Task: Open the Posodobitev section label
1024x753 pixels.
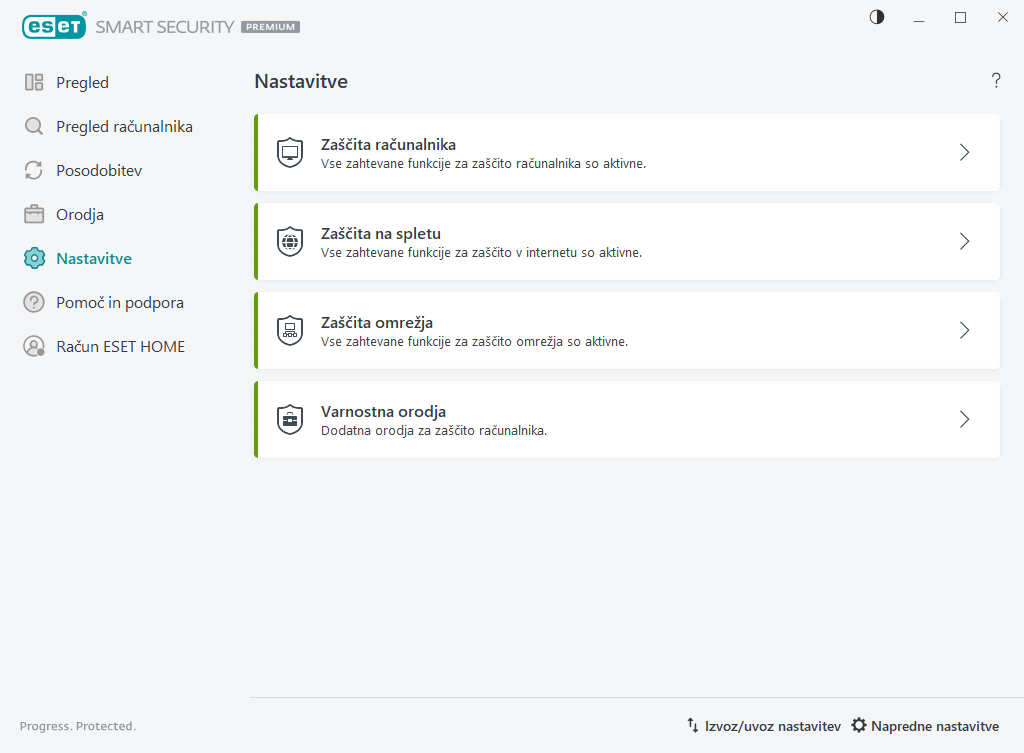Action: (99, 171)
